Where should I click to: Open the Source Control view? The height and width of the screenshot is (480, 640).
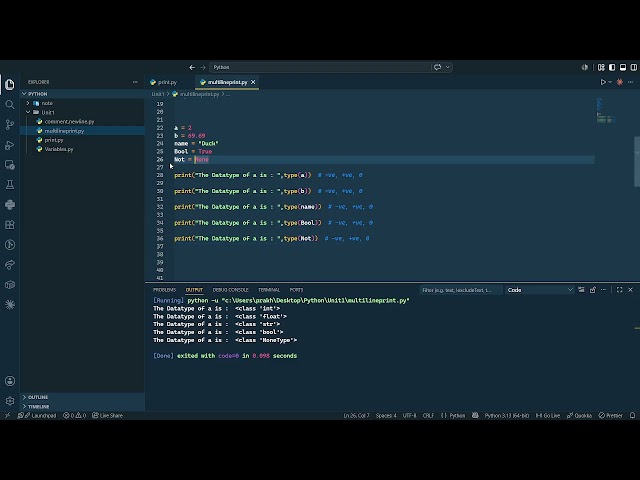[x=10, y=124]
